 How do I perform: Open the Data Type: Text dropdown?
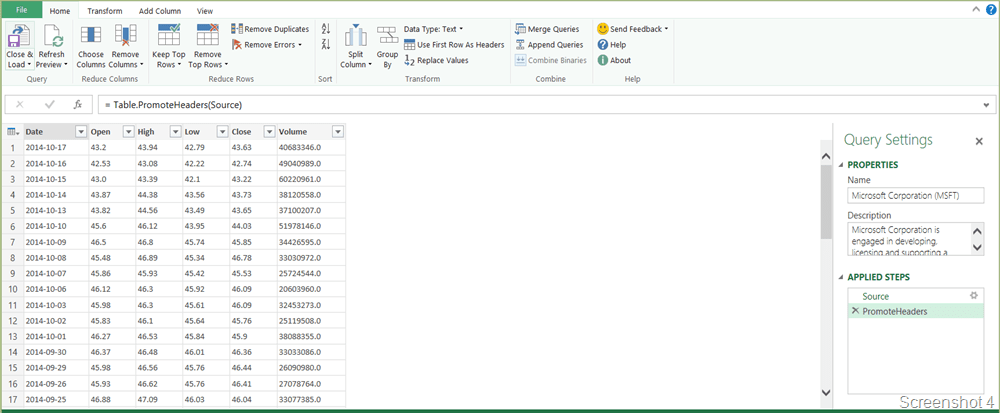(433, 29)
